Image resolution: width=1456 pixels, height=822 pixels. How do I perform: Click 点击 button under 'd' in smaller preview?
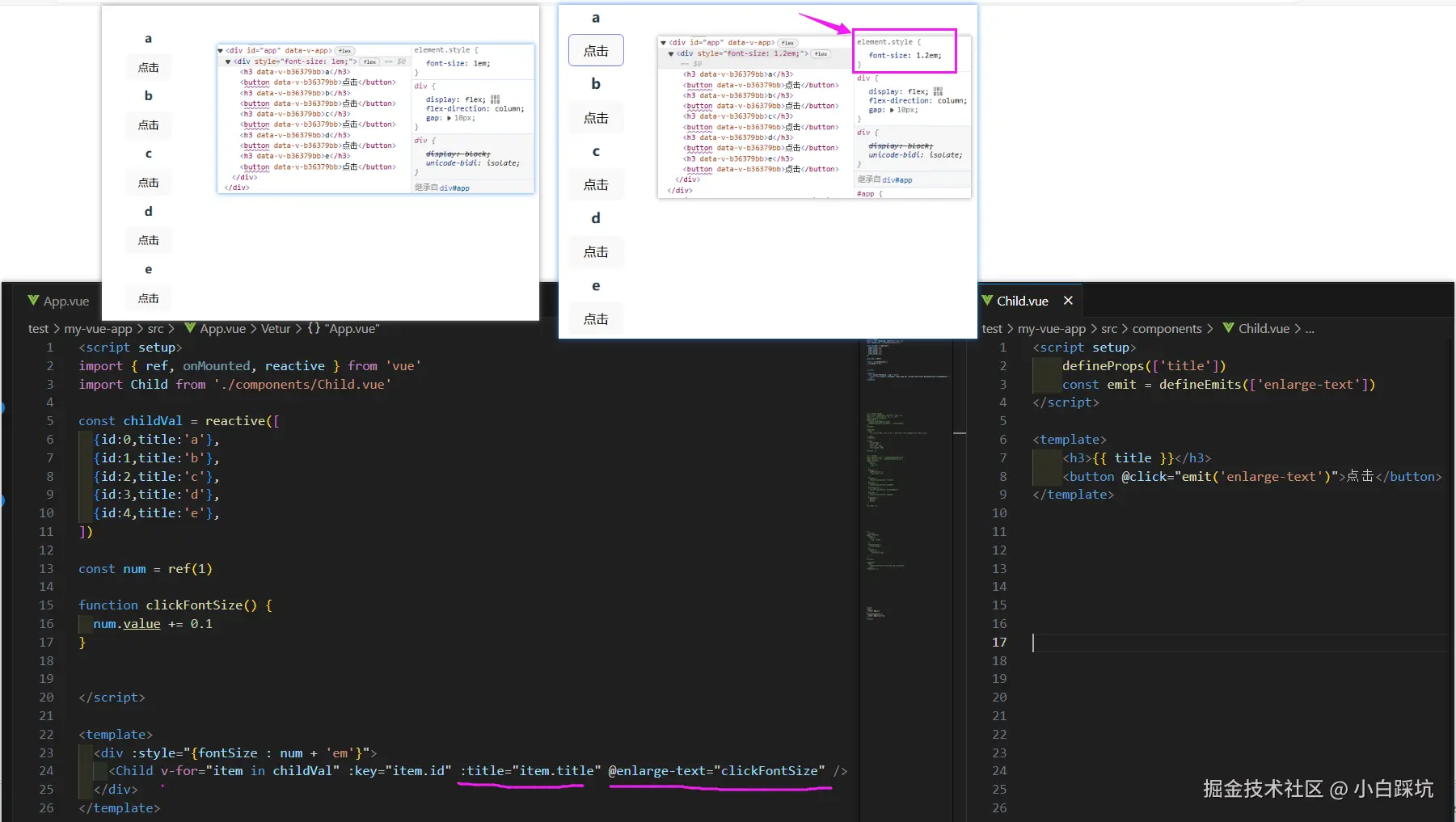(x=149, y=240)
